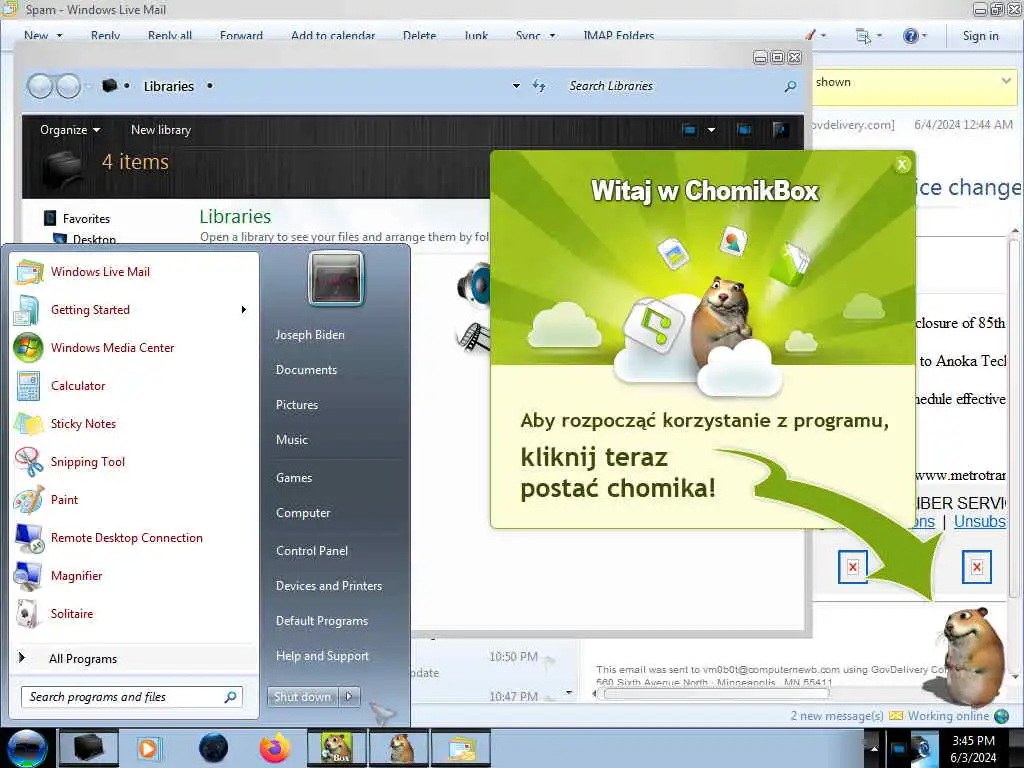
Task: Open Help and Support
Action: (x=322, y=656)
